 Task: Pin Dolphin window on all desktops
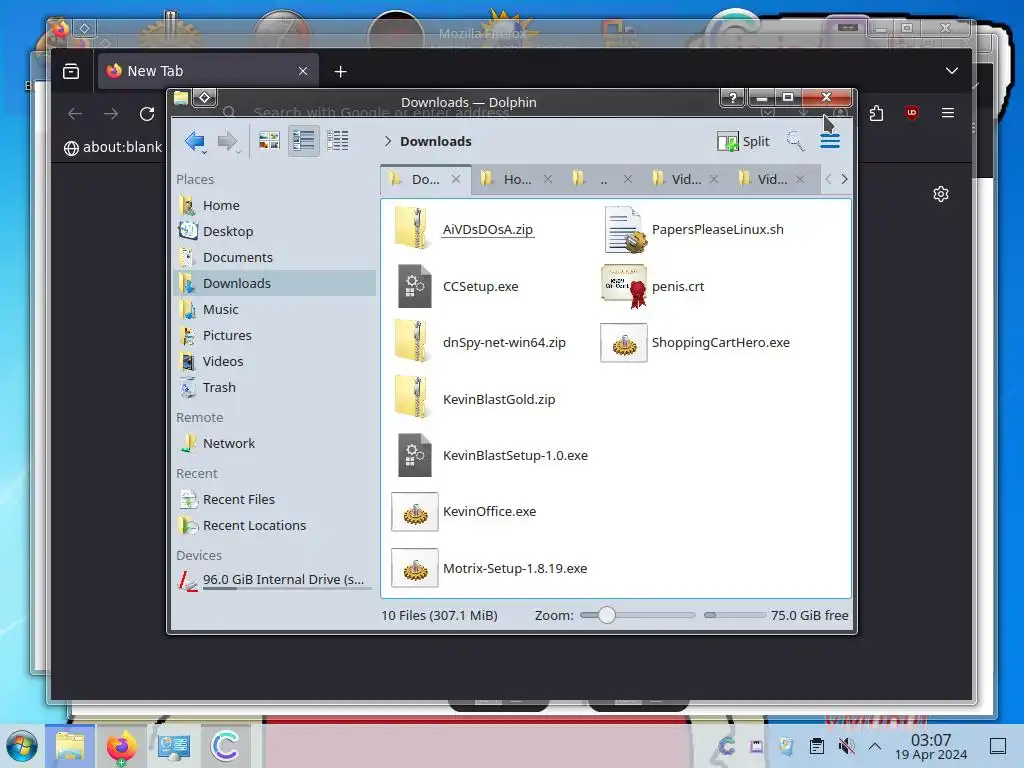point(204,97)
